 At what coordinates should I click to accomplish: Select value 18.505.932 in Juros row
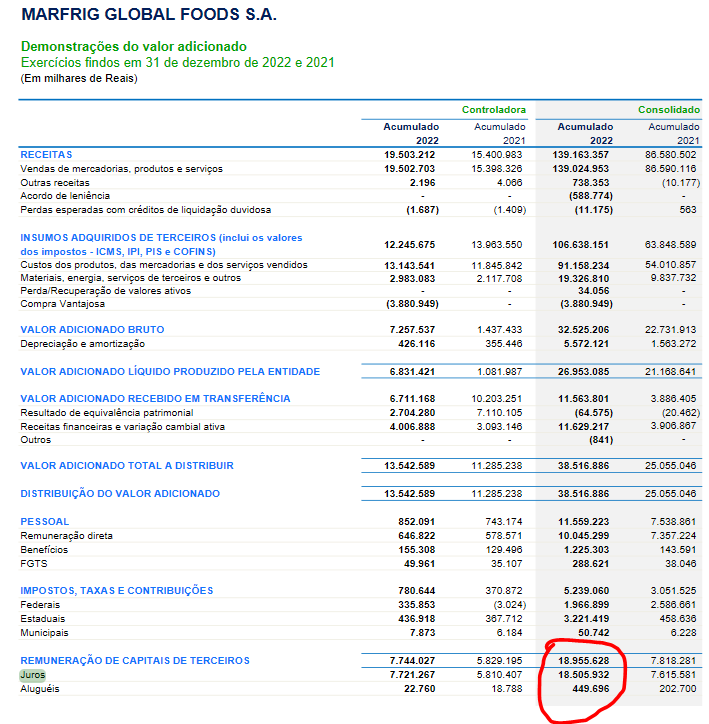pos(583,675)
